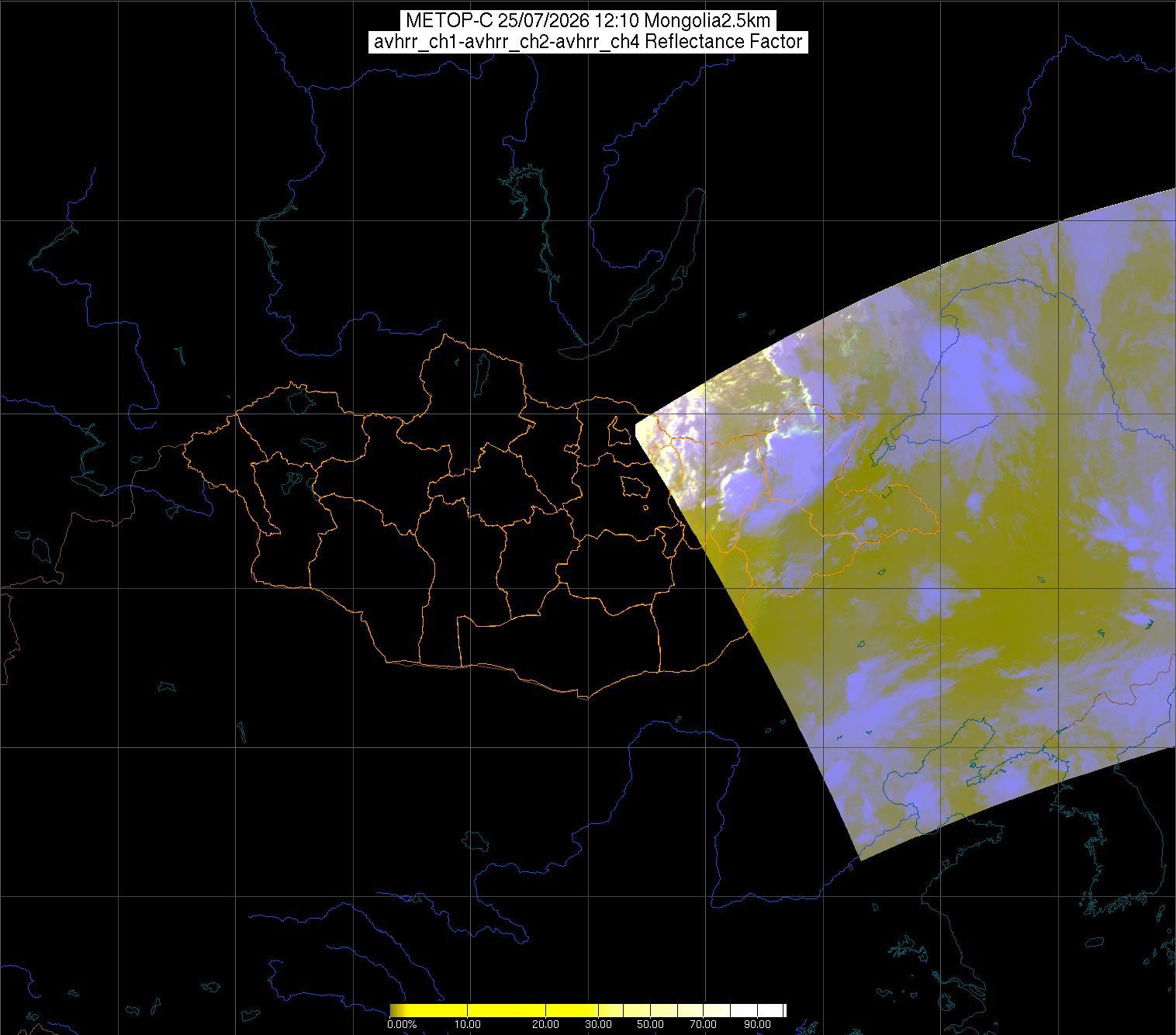Click the 20.00 colorbar label
This screenshot has height=1035, width=1176.
546,1025
